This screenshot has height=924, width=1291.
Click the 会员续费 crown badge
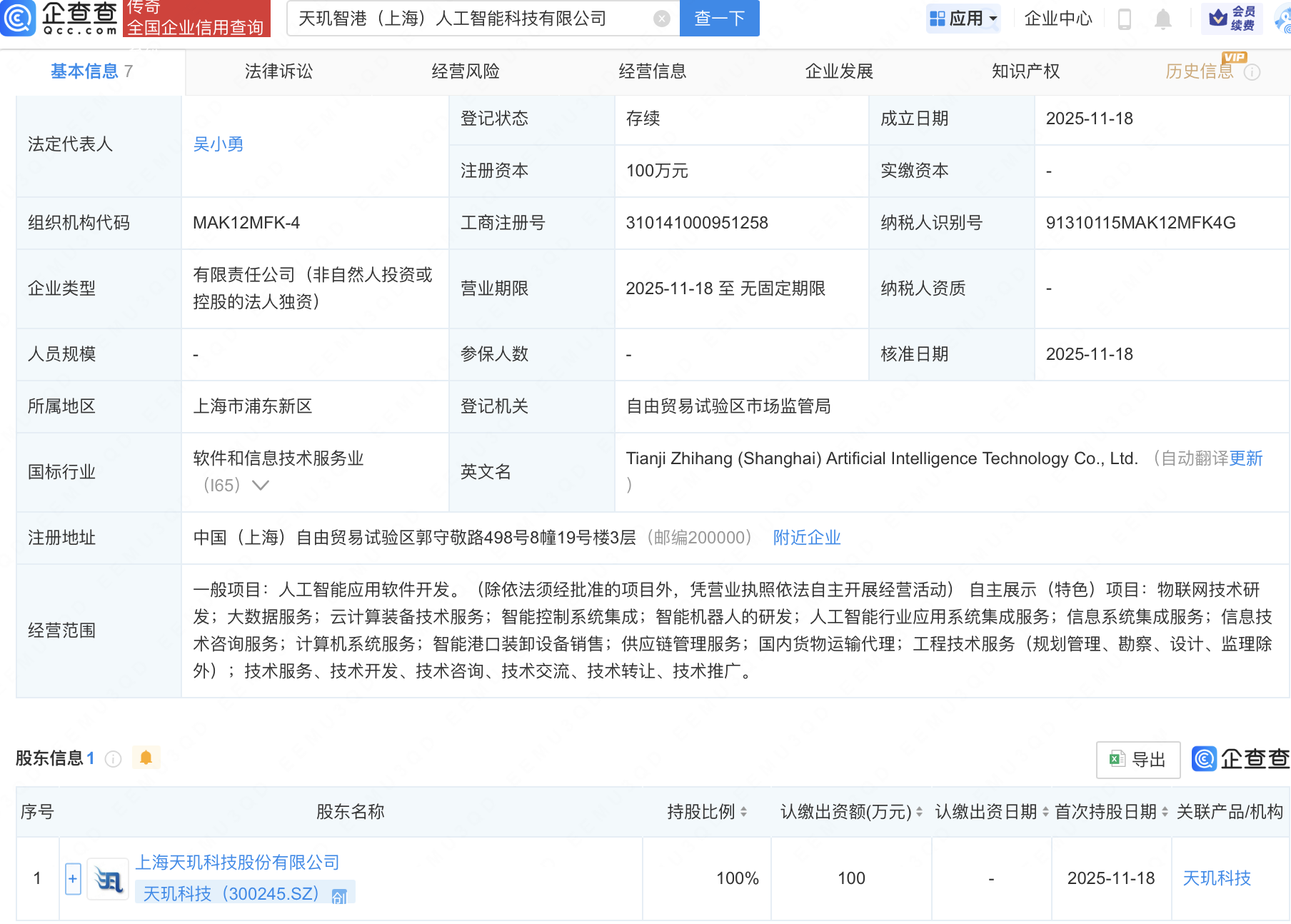[x=1232, y=19]
